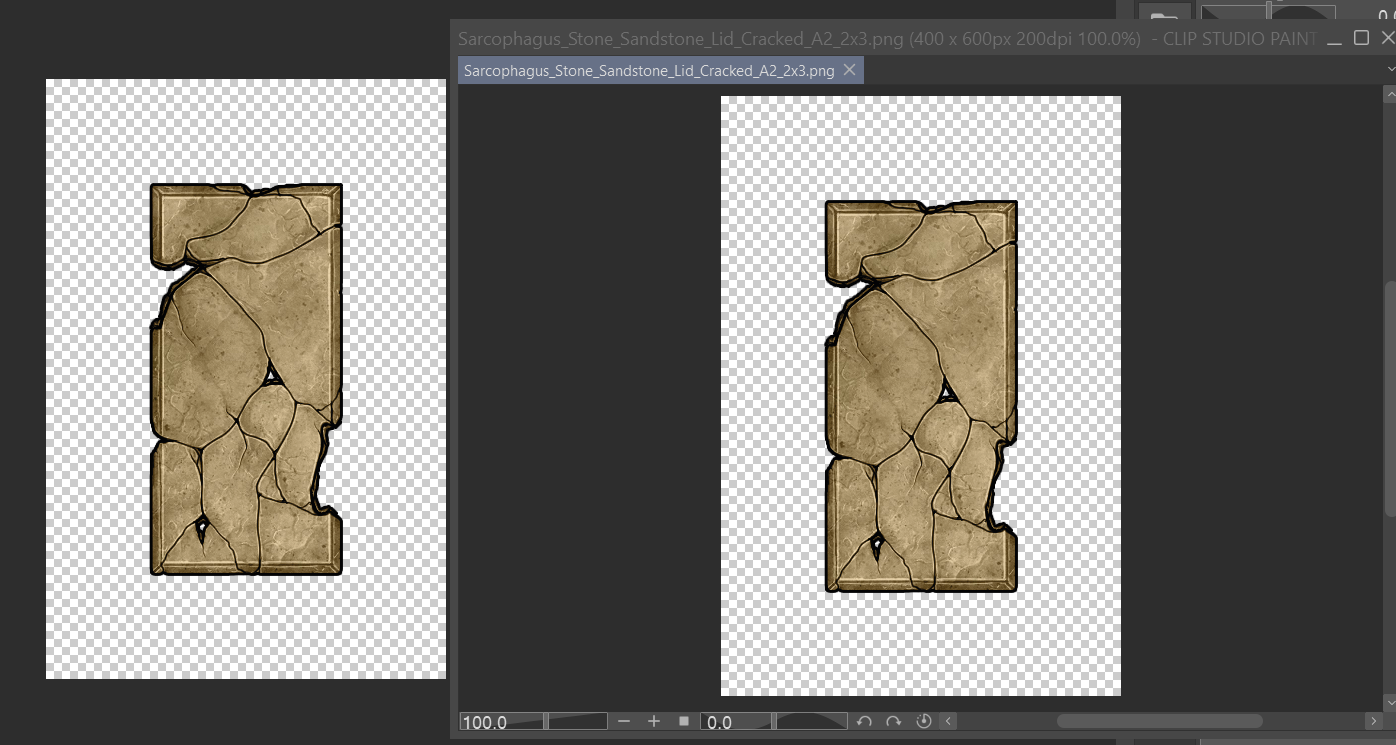
Task: Rotate canvas left with counterclockwise arrow
Action: (864, 721)
